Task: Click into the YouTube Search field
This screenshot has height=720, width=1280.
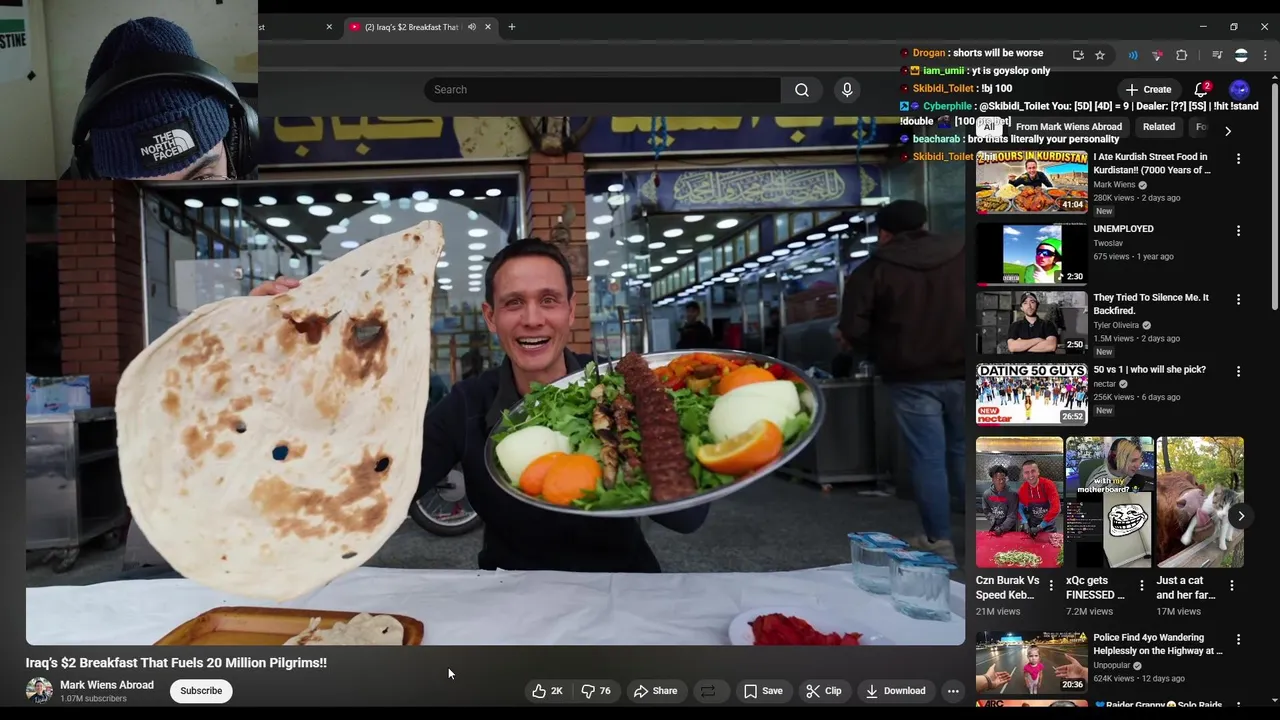Action: coord(603,90)
